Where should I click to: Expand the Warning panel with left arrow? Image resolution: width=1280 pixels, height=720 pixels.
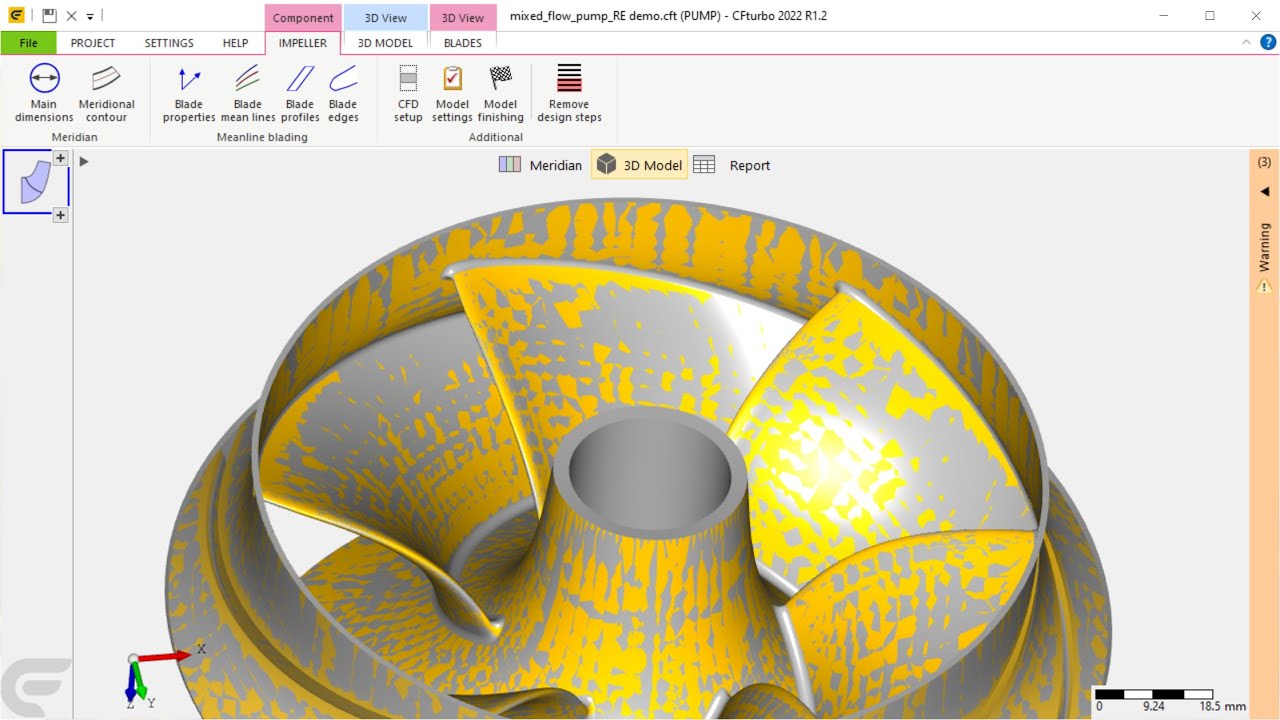(x=1264, y=191)
